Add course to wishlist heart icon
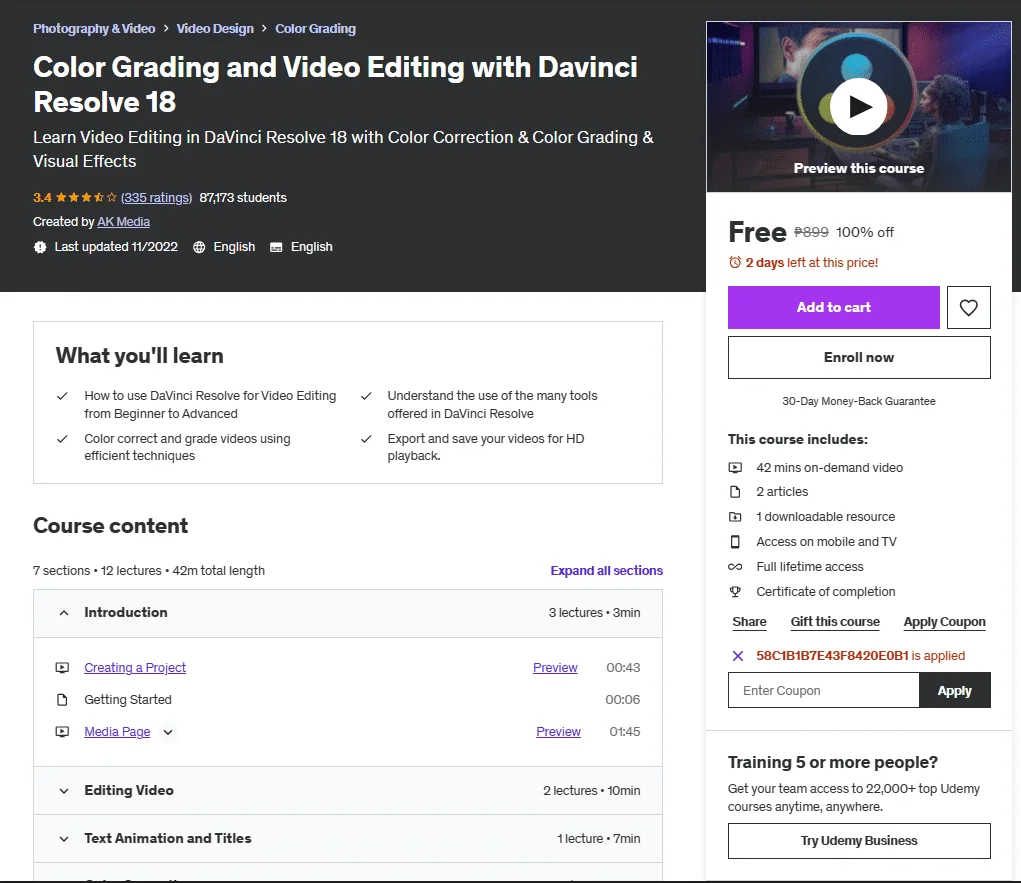Viewport: 1021px width, 883px height. coord(968,307)
